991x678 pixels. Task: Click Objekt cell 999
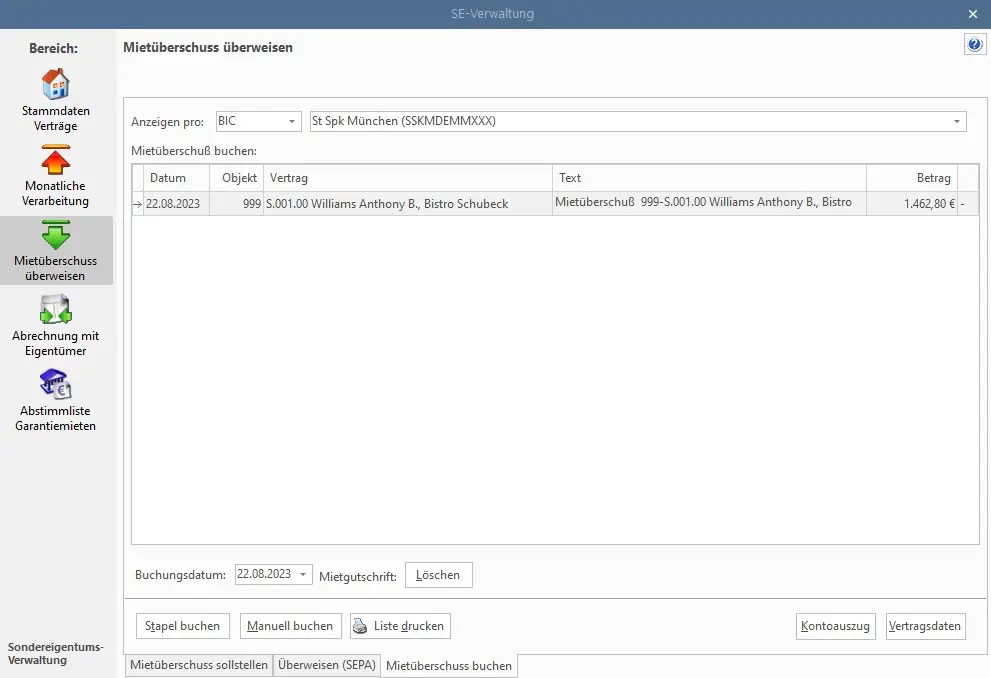click(x=236, y=204)
